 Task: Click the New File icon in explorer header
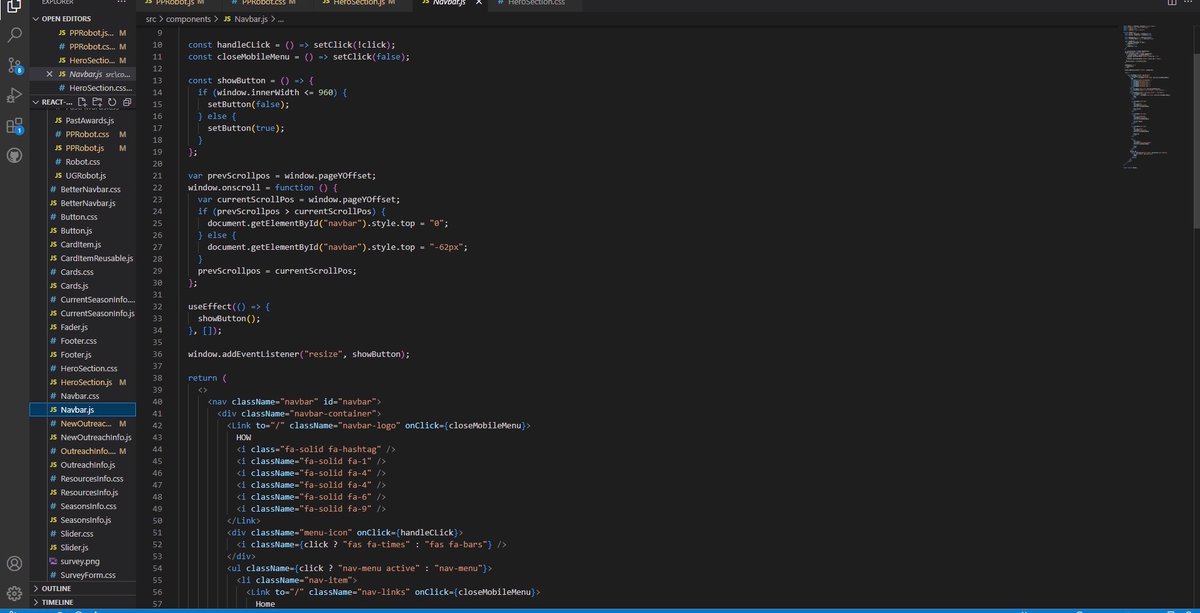coord(83,102)
